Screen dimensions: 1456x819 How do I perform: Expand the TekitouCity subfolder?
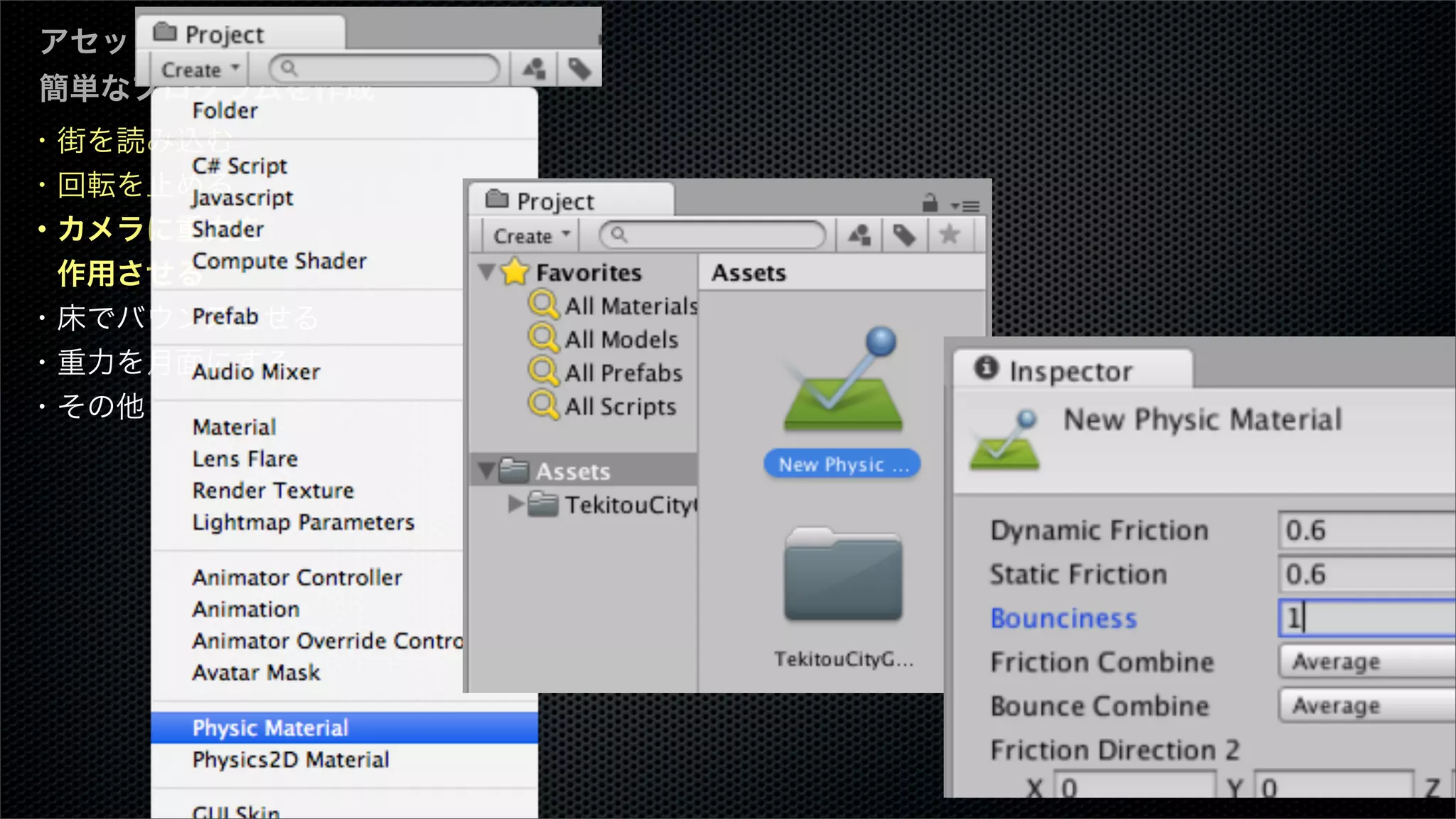tap(516, 504)
